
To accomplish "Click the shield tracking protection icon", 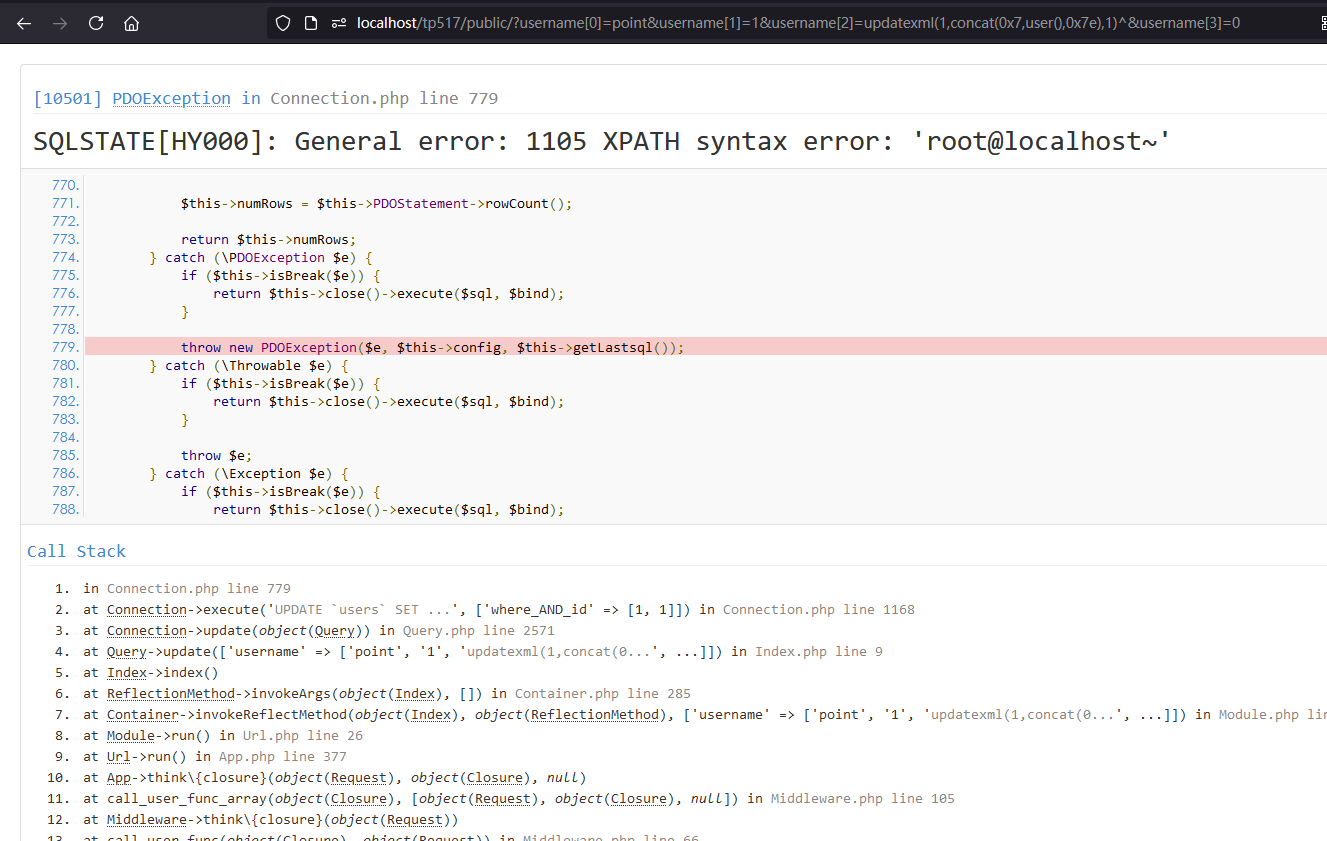I will (283, 23).
